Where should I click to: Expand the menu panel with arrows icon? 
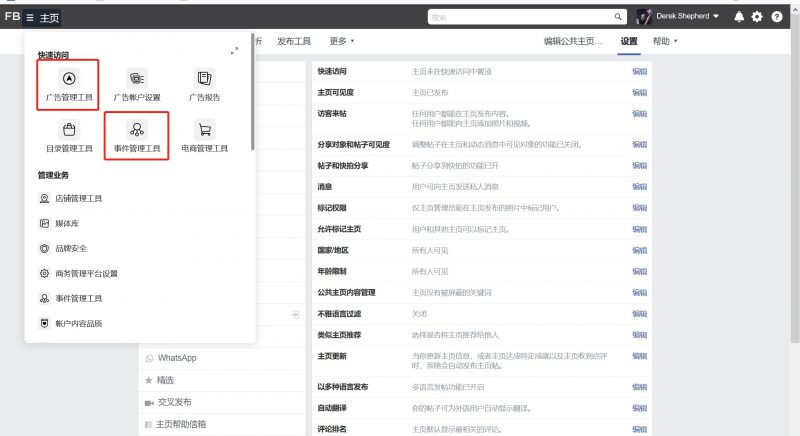(234, 50)
